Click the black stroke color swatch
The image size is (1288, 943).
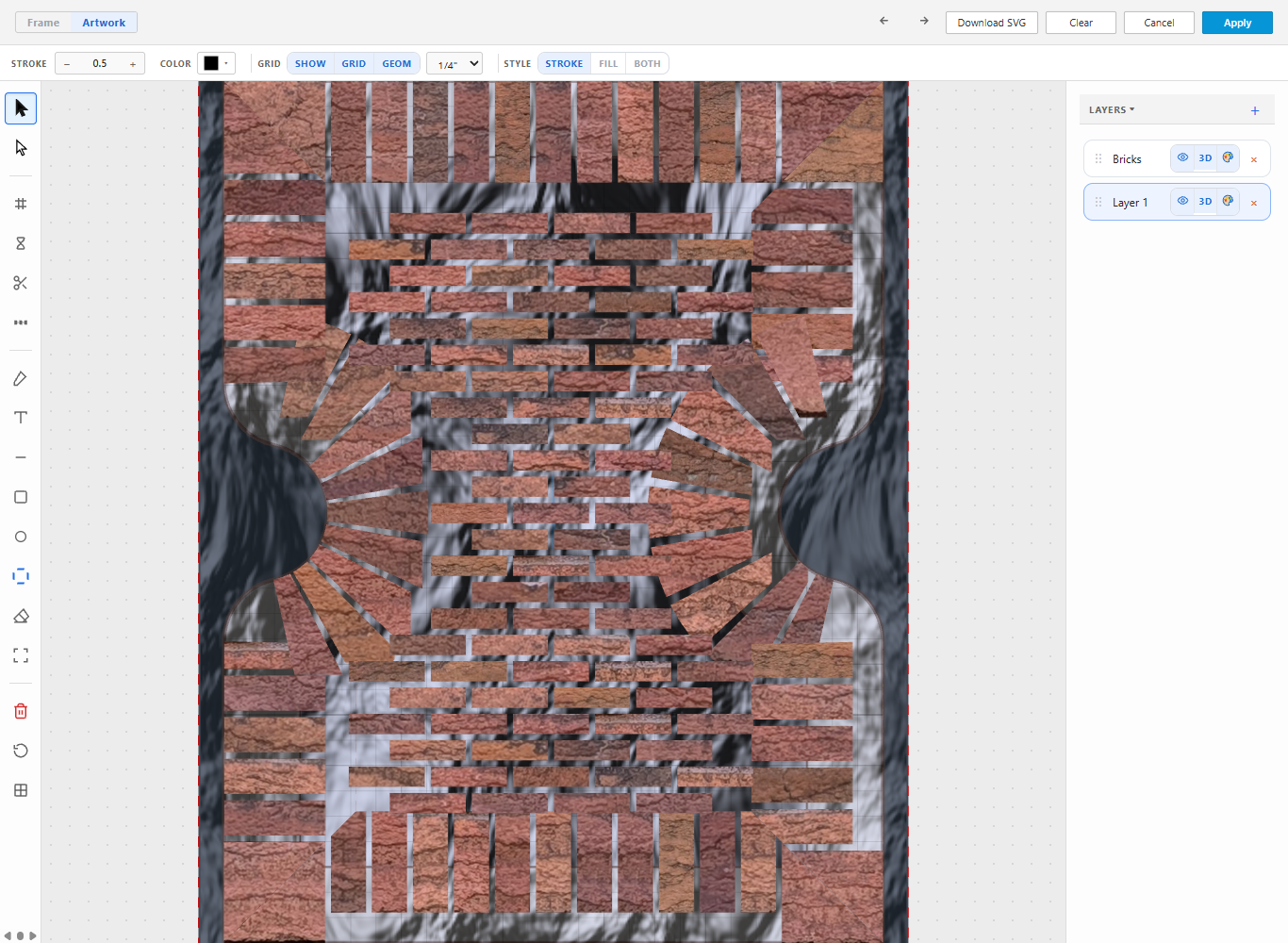[x=211, y=63]
